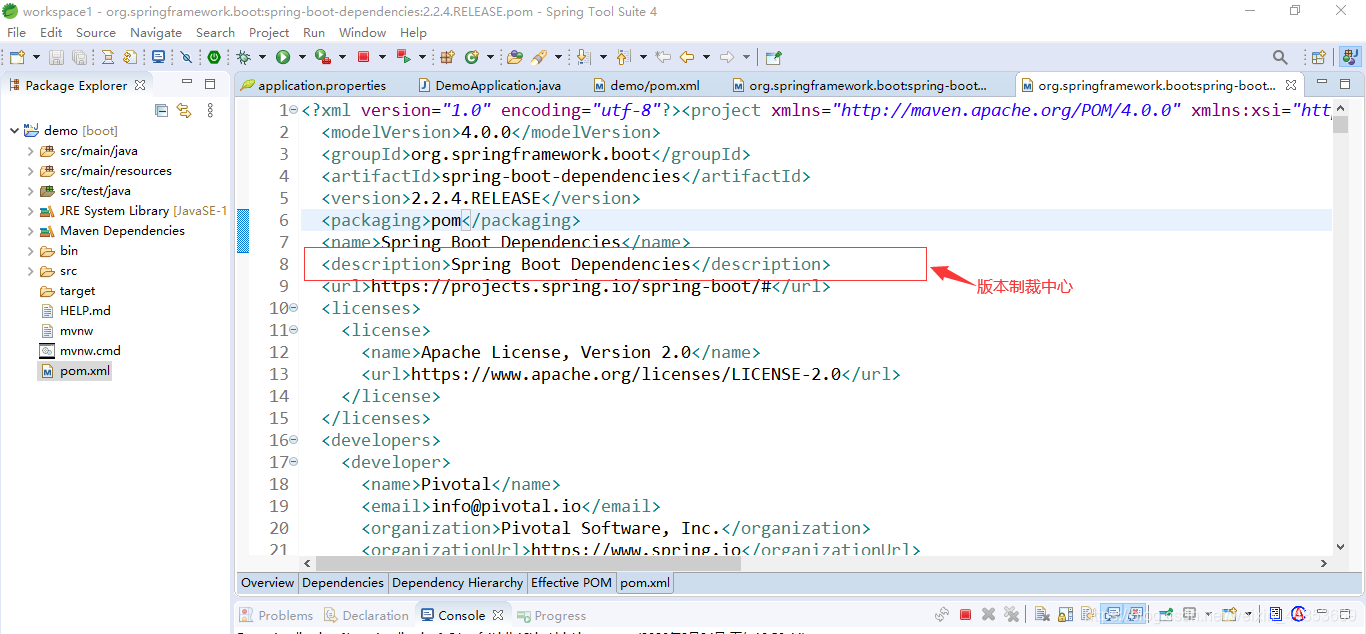Click the Debug bug icon
This screenshot has height=634, width=1366.
(x=243, y=57)
